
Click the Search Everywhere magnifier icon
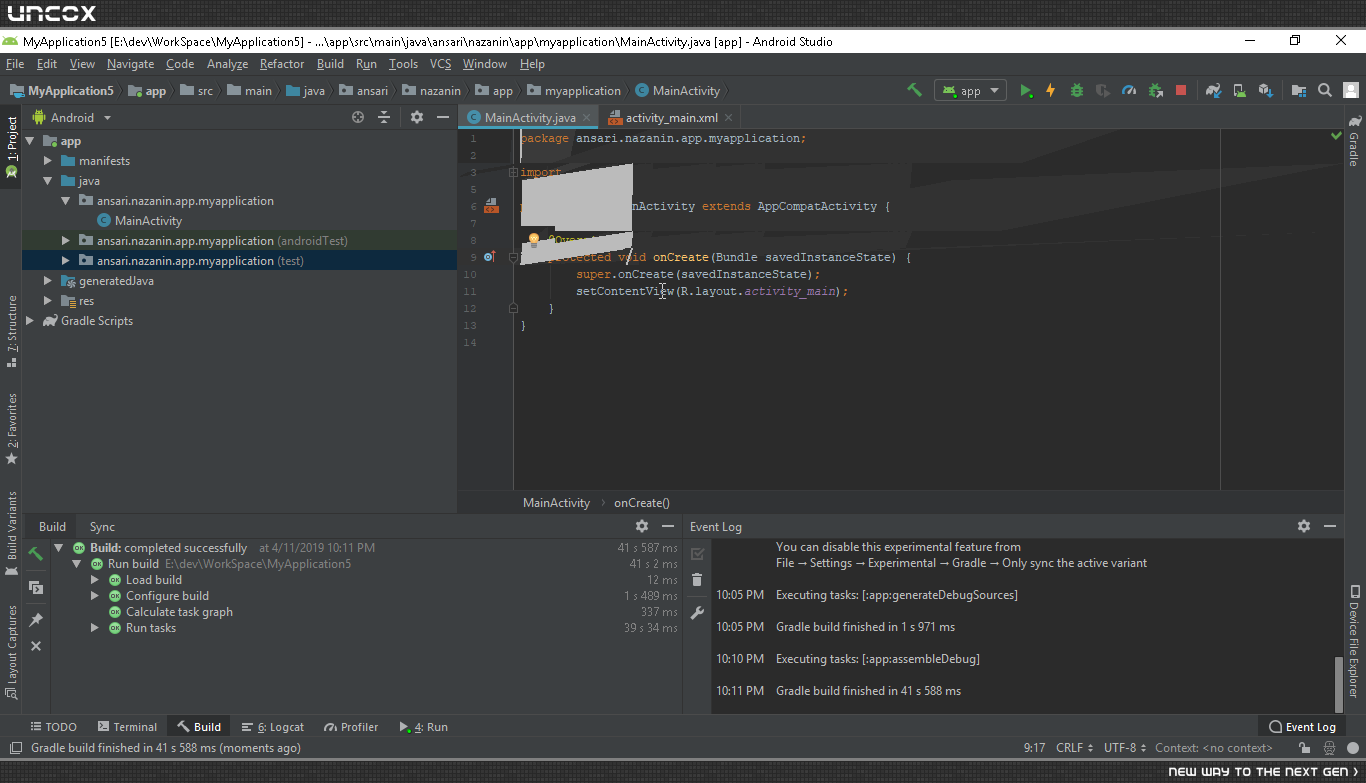[1325, 90]
